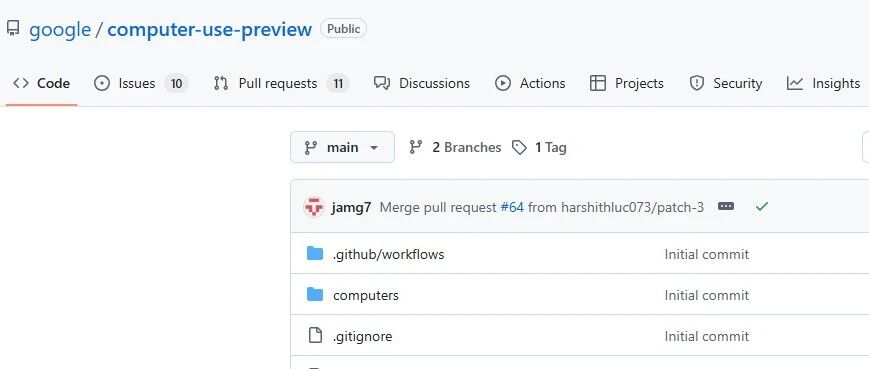Open the jamg7 author link
Image resolution: width=869 pixels, height=369 pixels.
coord(351,207)
